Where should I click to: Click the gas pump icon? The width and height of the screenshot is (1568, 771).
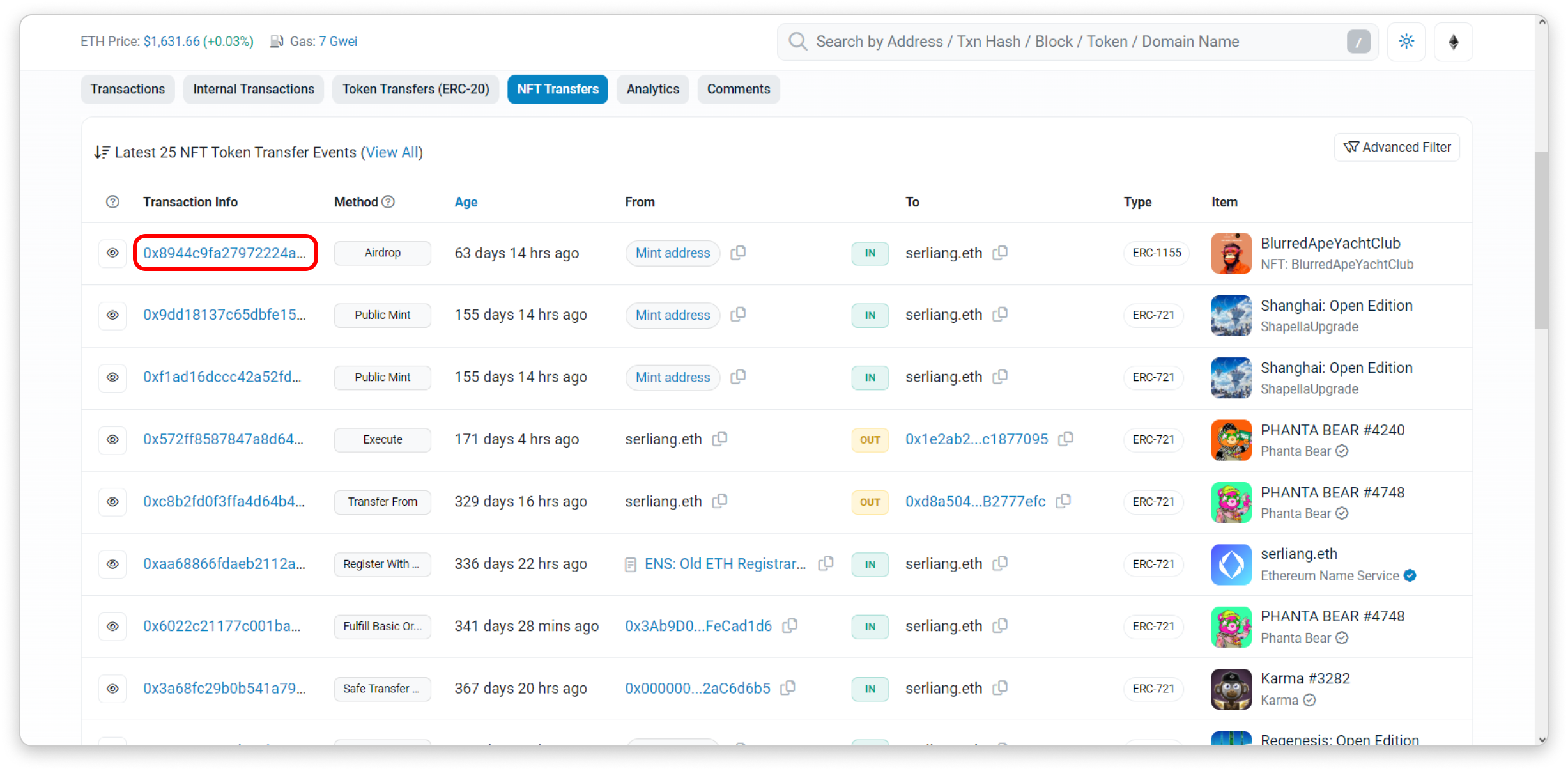[276, 42]
